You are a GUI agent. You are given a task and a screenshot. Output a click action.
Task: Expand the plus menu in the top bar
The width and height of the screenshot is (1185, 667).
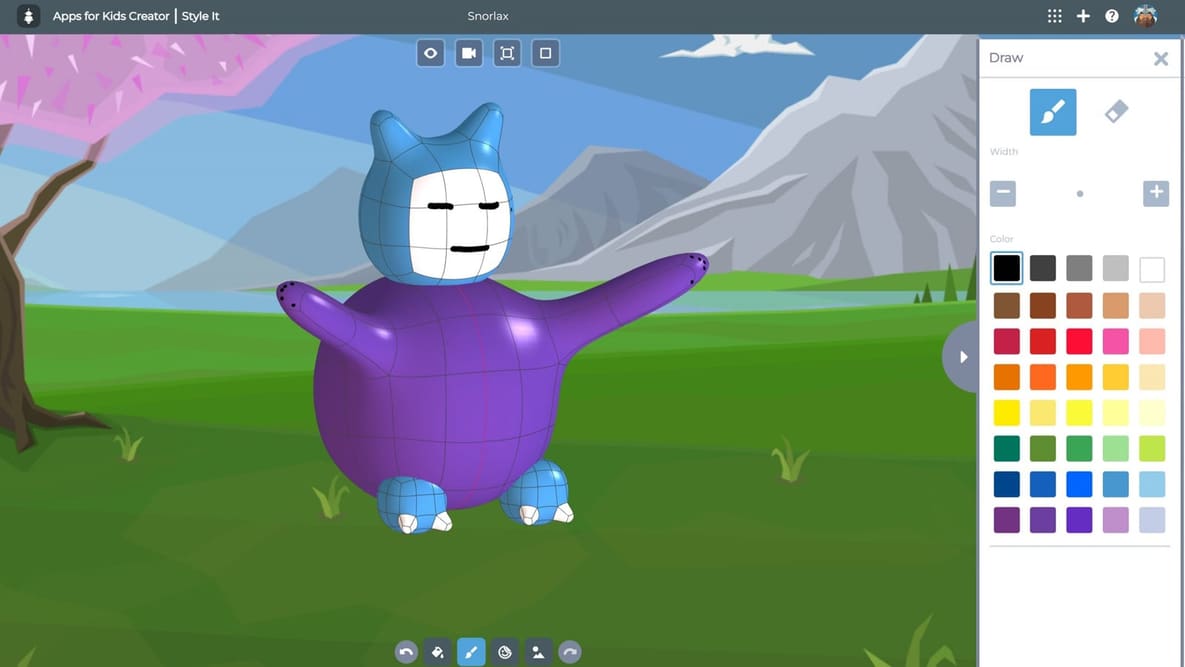click(1083, 15)
